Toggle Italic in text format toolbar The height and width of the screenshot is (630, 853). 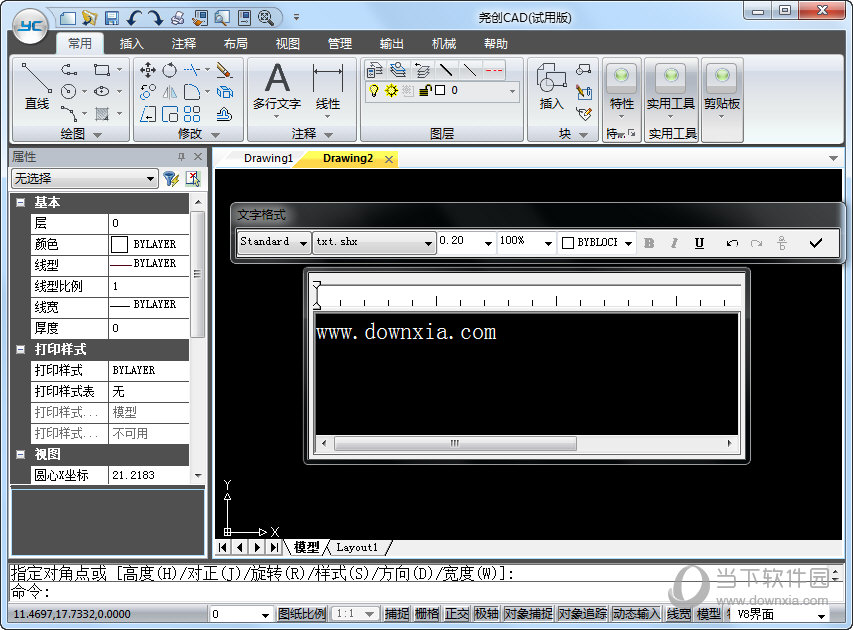coord(674,243)
